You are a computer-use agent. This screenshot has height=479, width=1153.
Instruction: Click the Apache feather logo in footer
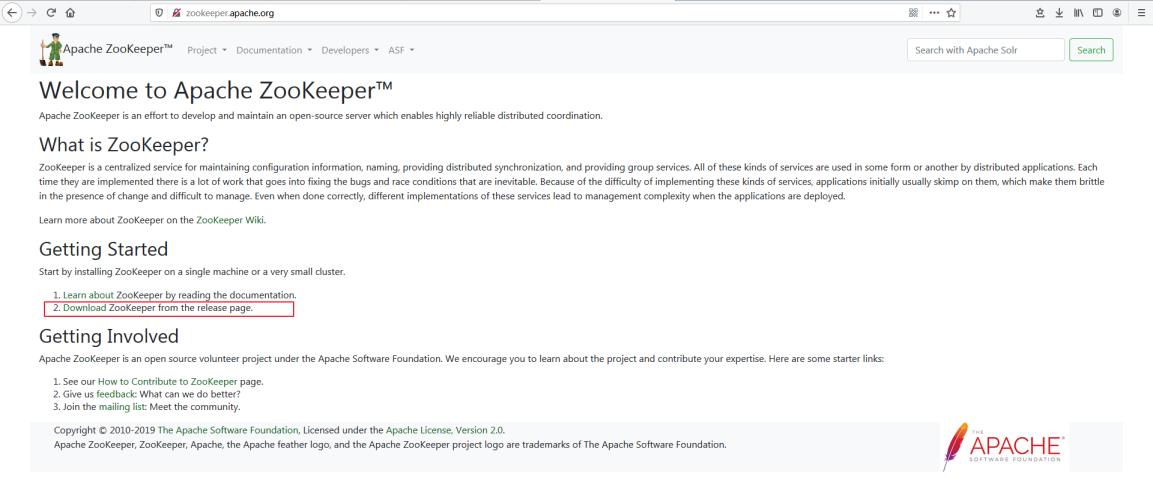[1004, 447]
